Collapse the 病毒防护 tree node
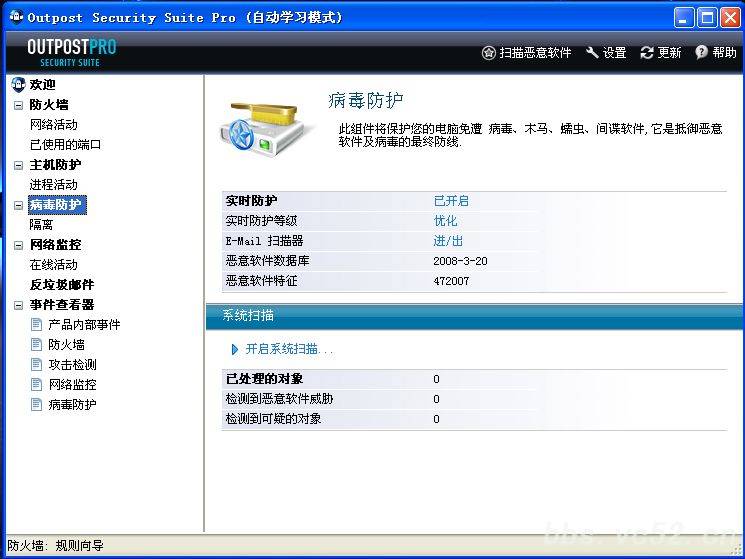 [18, 205]
